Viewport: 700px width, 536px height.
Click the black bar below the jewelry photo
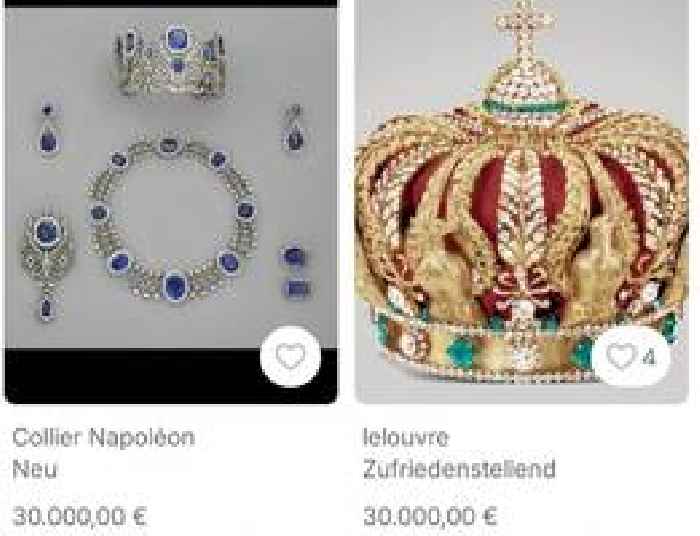[x=134, y=376]
